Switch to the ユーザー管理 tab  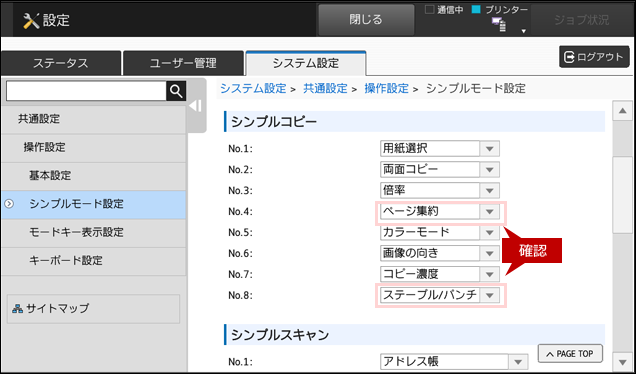(183, 63)
